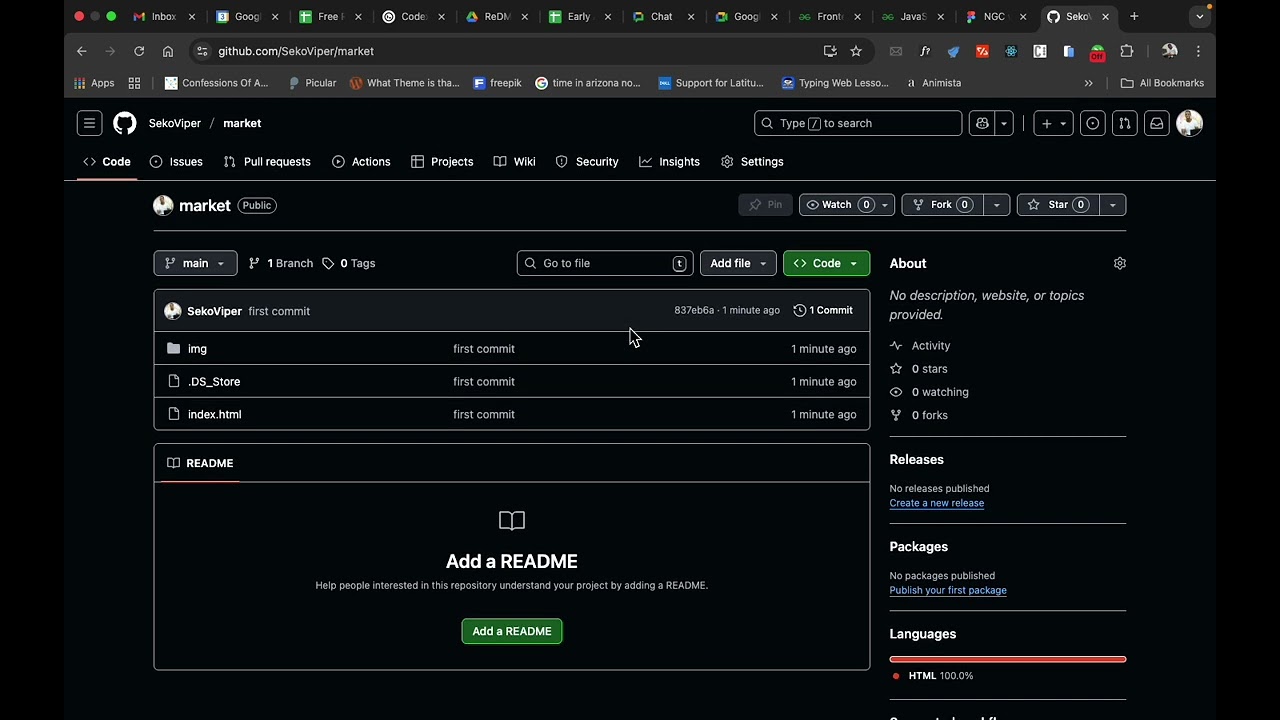Open the user profile avatar menu
Screen dimensions: 1280x720
click(x=1189, y=123)
